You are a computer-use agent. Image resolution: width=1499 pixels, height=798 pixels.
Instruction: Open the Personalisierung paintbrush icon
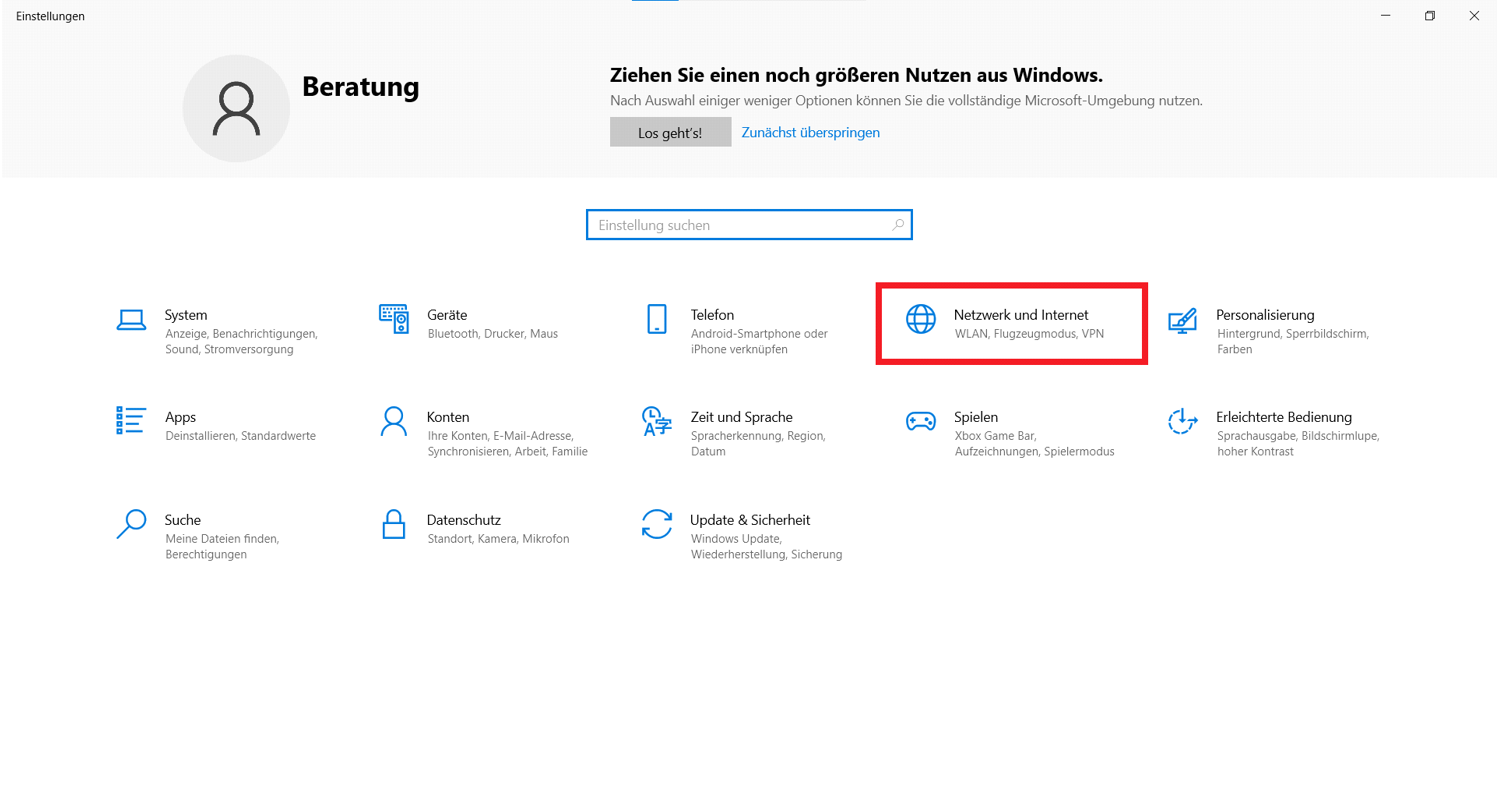1182,319
